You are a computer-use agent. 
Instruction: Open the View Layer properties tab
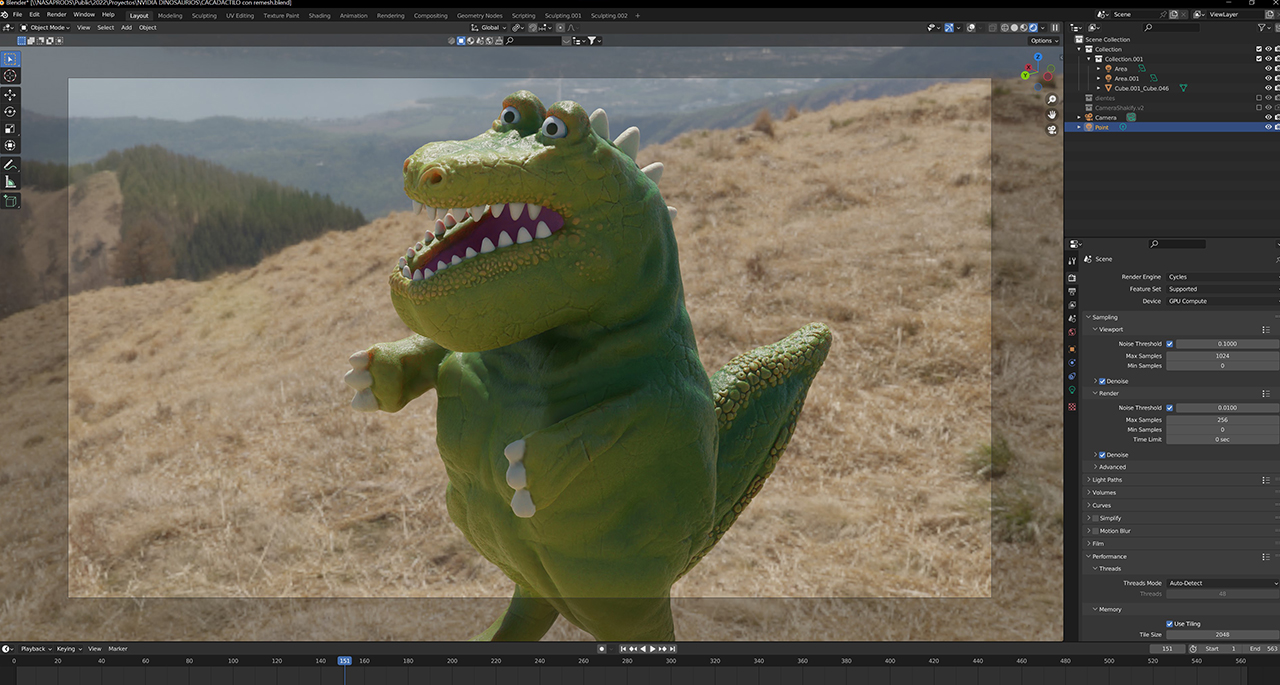pyautogui.click(x=1072, y=305)
